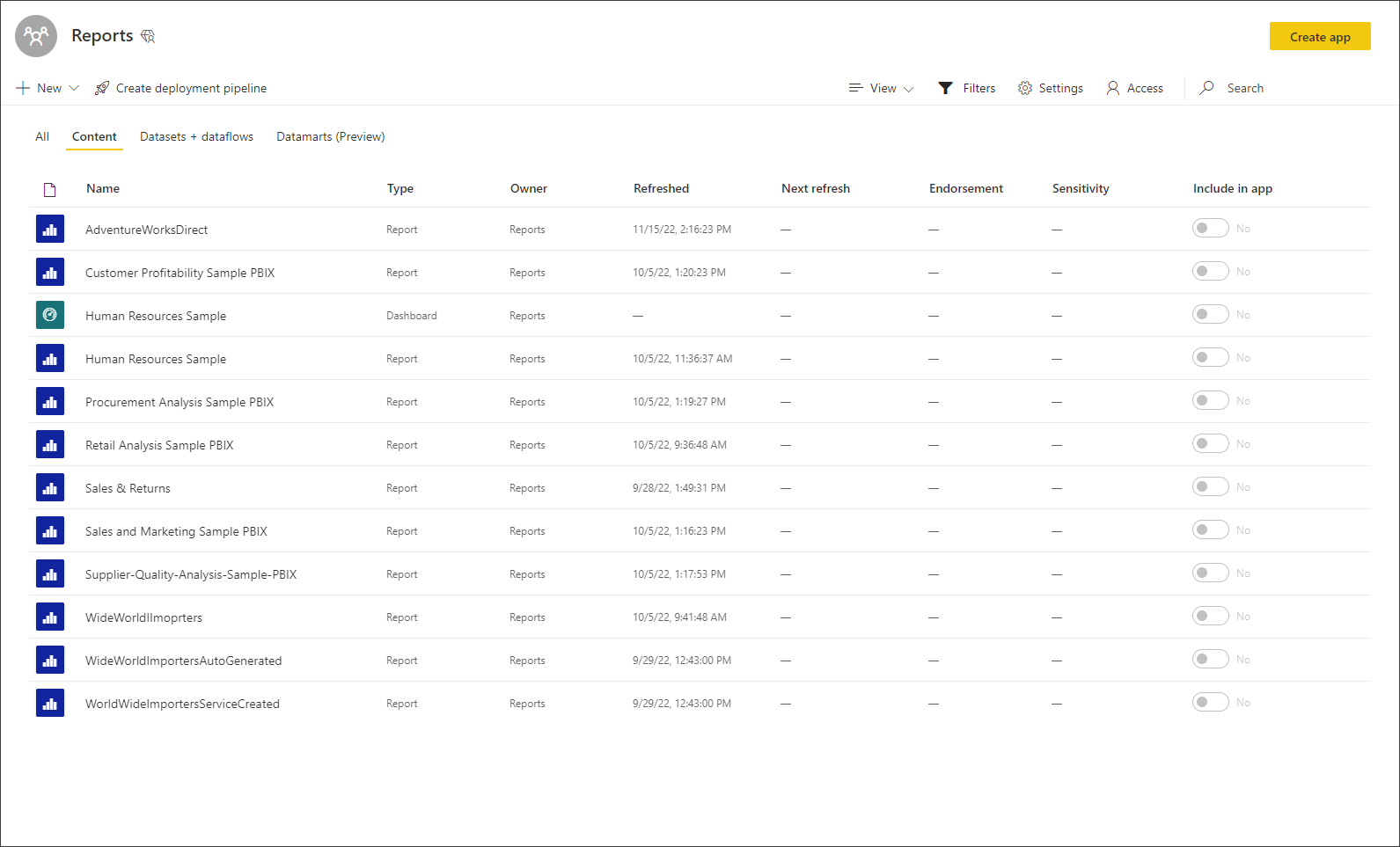Open the View dropdown

(882, 88)
